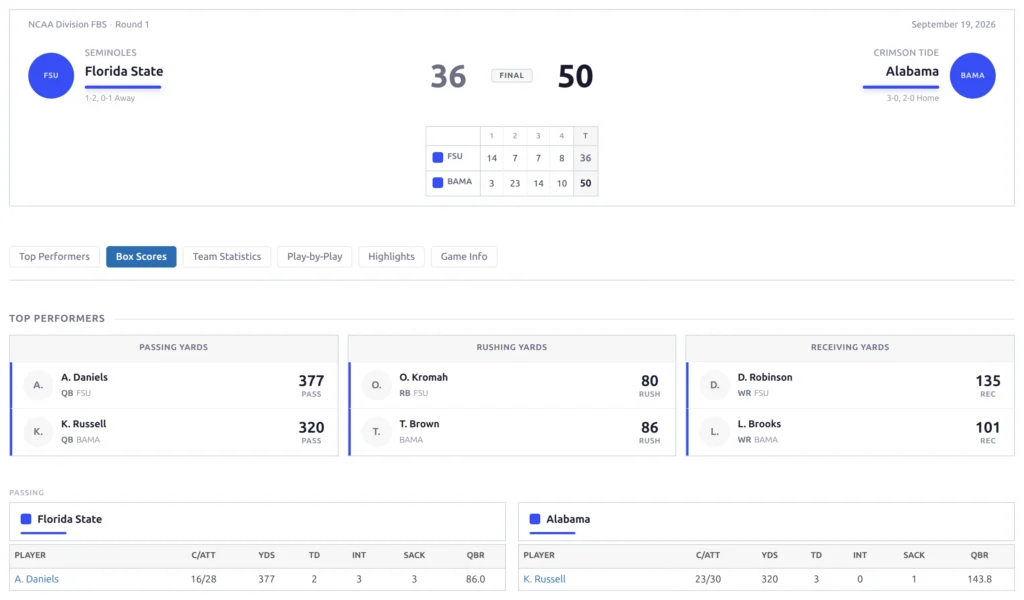Open A. Daniels player link in Passing table
The height and width of the screenshot is (600, 1024).
(x=37, y=579)
